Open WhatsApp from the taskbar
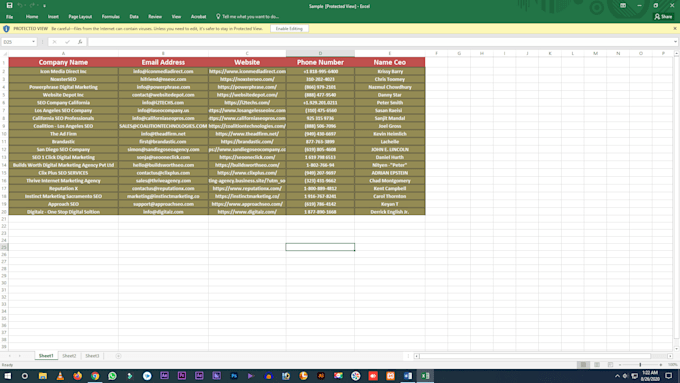 tap(112, 376)
